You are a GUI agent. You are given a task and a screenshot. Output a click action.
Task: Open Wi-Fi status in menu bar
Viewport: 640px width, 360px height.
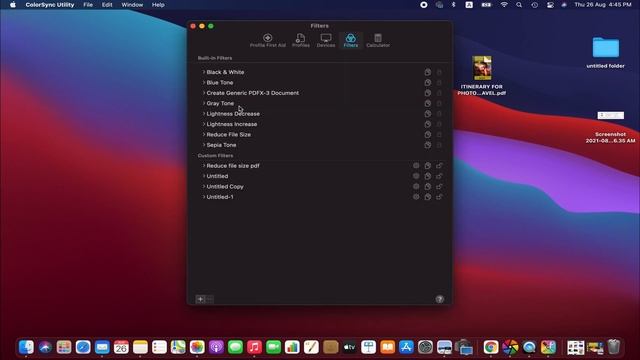point(504,5)
